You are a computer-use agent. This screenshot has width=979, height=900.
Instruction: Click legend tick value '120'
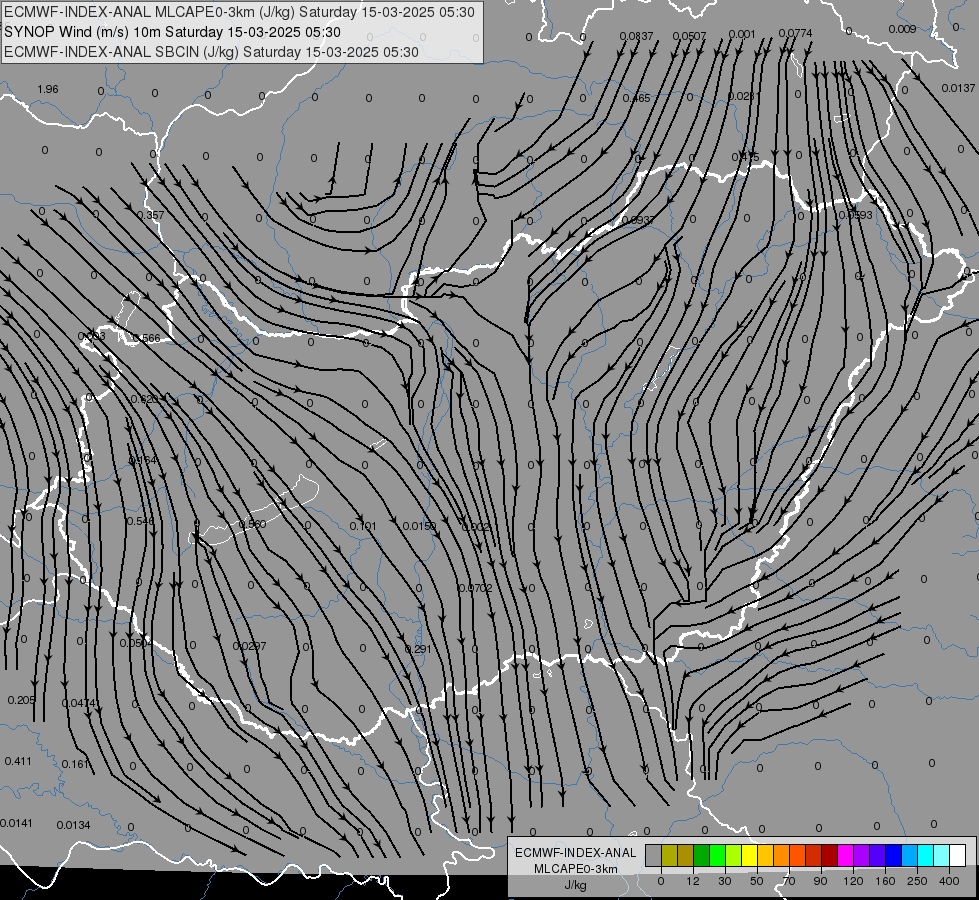click(x=853, y=881)
